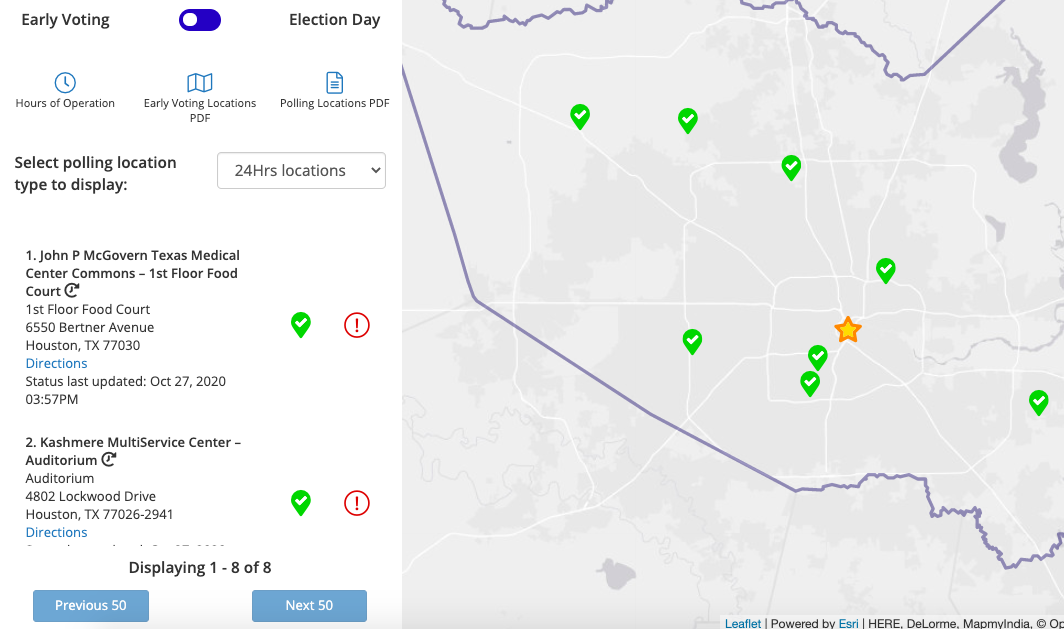Select the green marker closest to the orange star

pyautogui.click(x=818, y=358)
